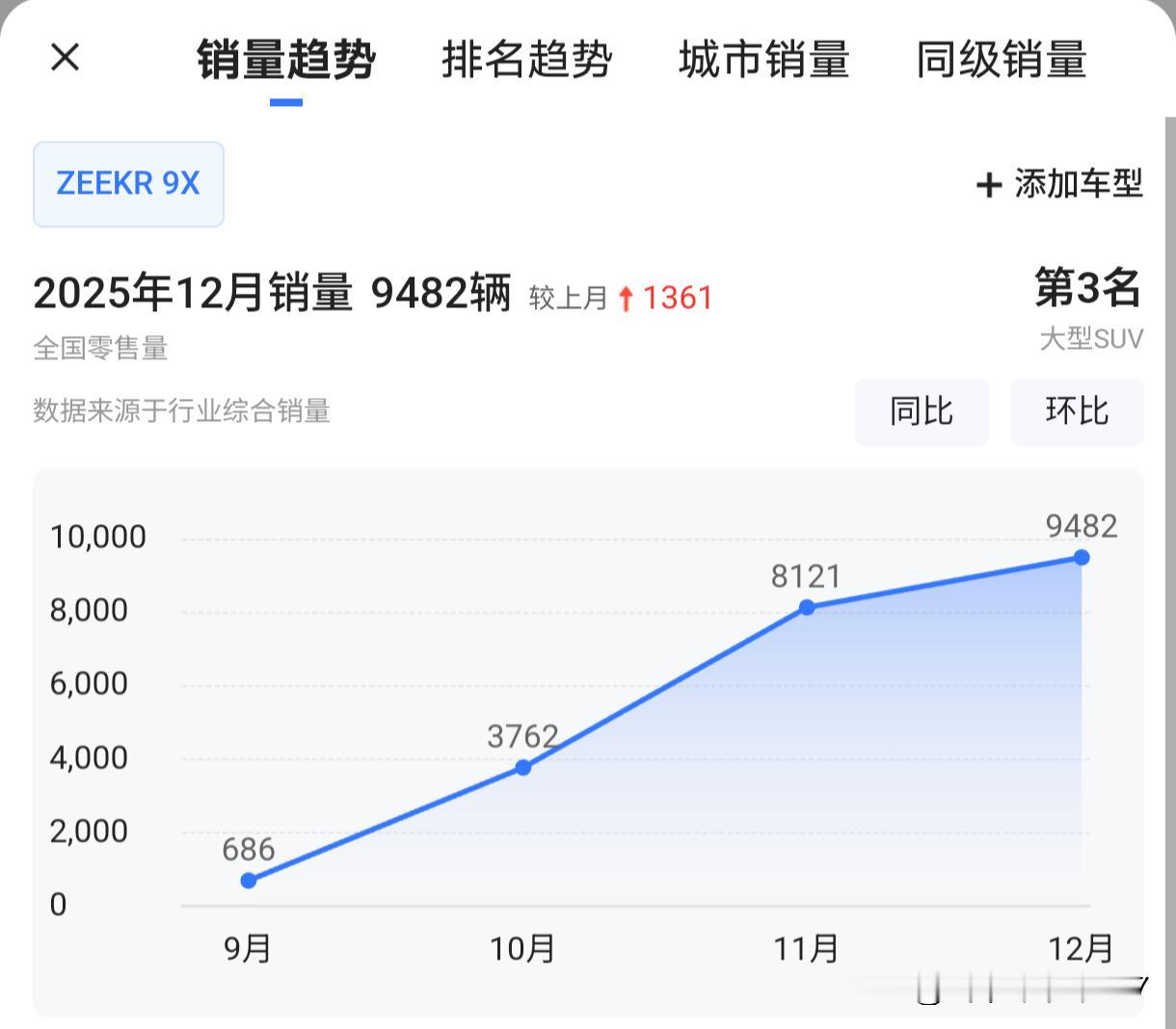Click the 6,000 y-axis value
Image resolution: width=1176 pixels, height=1029 pixels.
pos(89,683)
